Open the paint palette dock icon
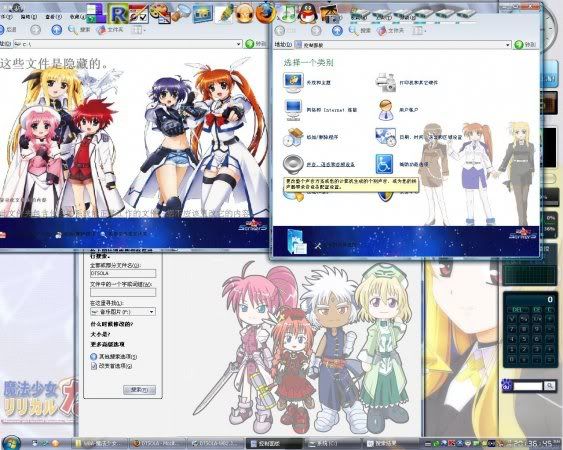563x450 pixels. [x=160, y=14]
